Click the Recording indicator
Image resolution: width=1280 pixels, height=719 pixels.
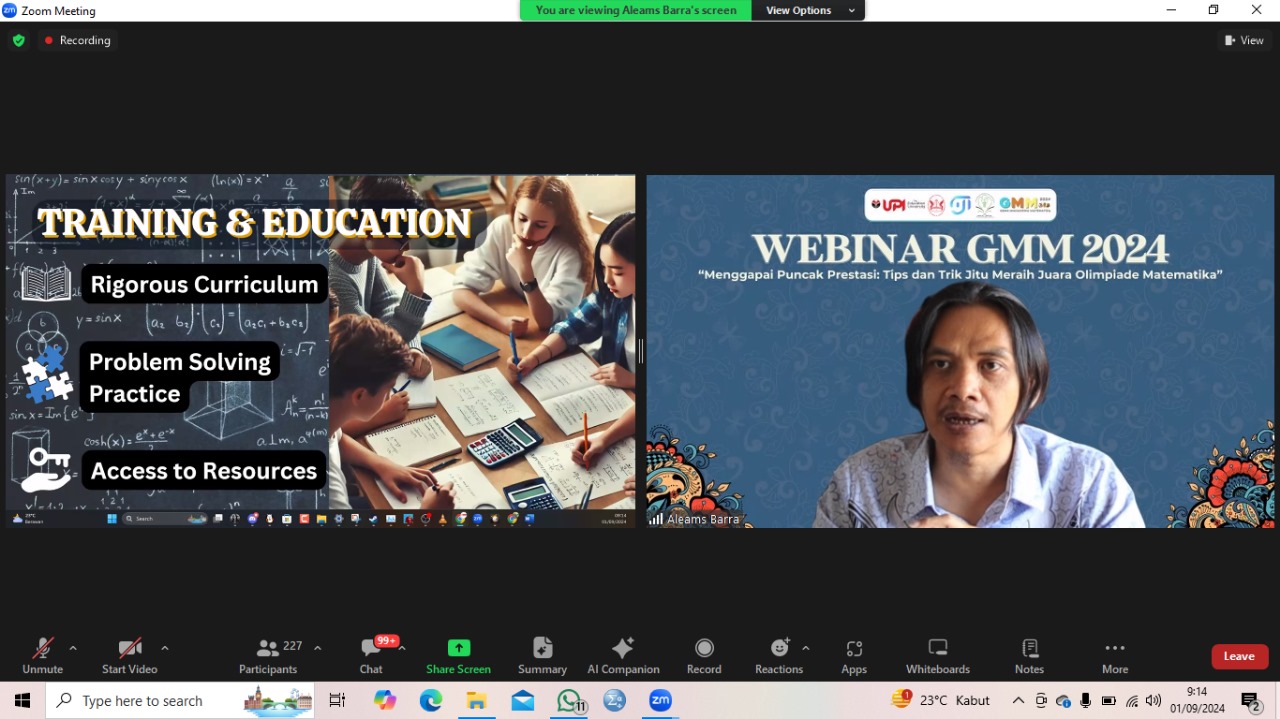coord(77,40)
